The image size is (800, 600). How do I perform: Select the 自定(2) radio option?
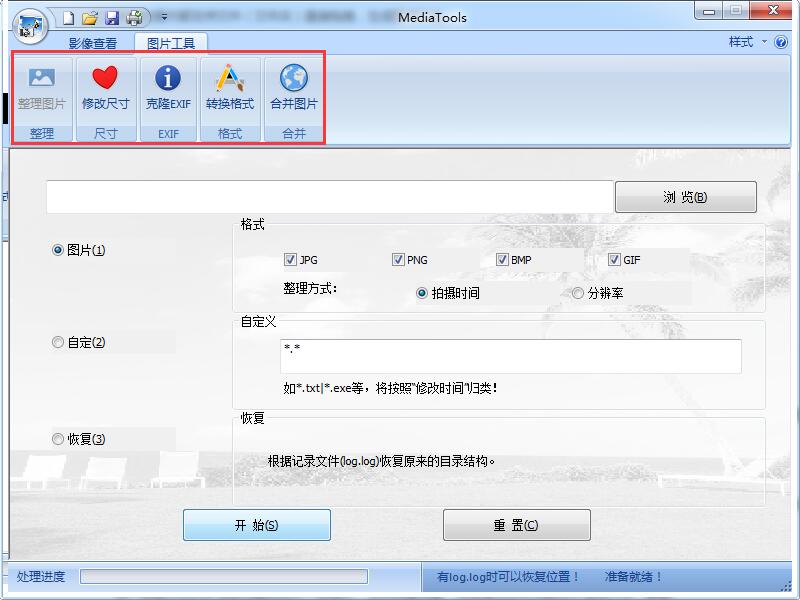click(79, 342)
